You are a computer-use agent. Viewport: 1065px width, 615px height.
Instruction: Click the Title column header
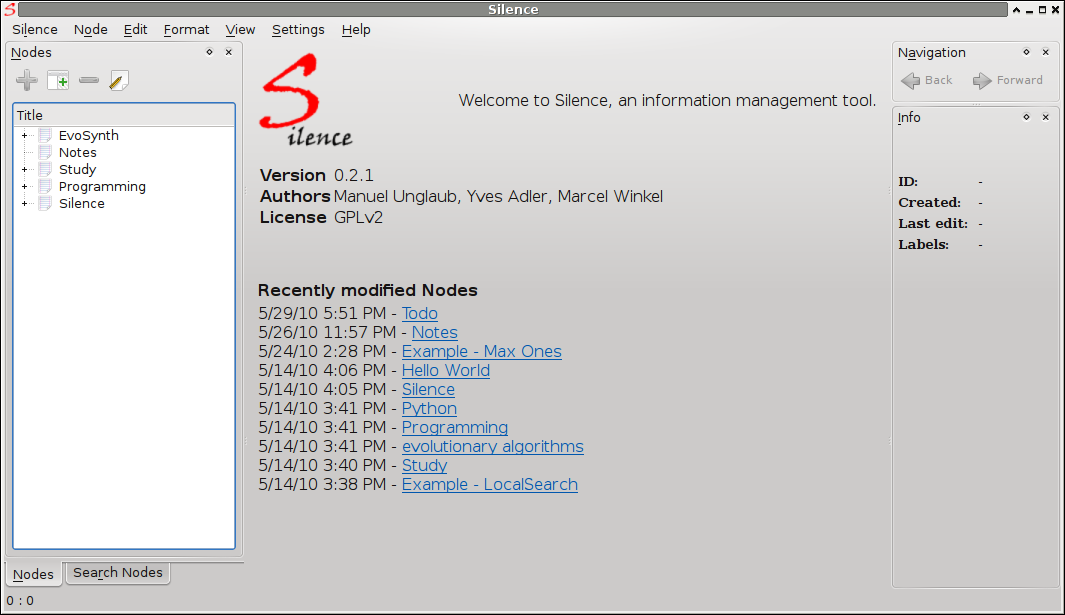[x=124, y=116]
